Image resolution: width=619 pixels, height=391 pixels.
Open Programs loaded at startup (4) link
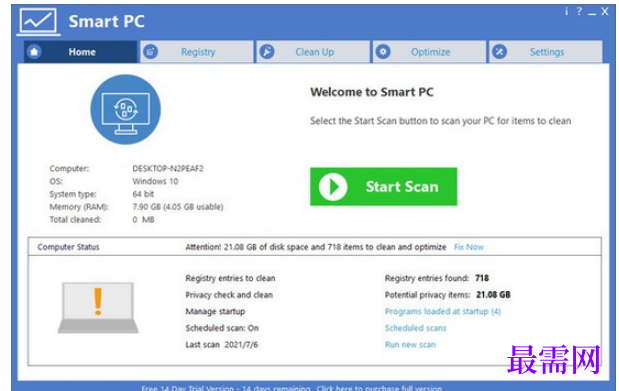pyautogui.click(x=443, y=312)
